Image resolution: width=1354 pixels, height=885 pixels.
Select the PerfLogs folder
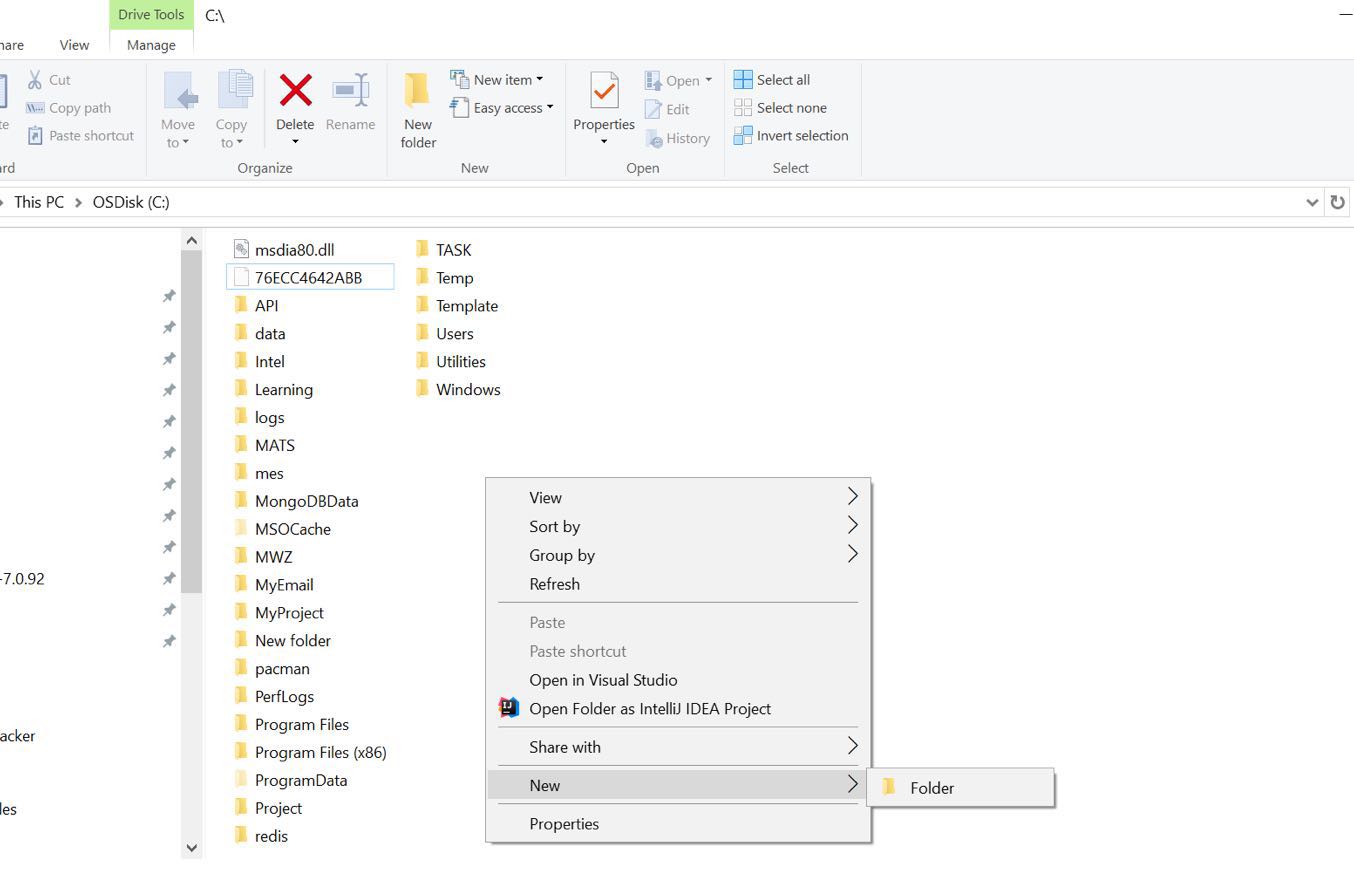pos(273,696)
